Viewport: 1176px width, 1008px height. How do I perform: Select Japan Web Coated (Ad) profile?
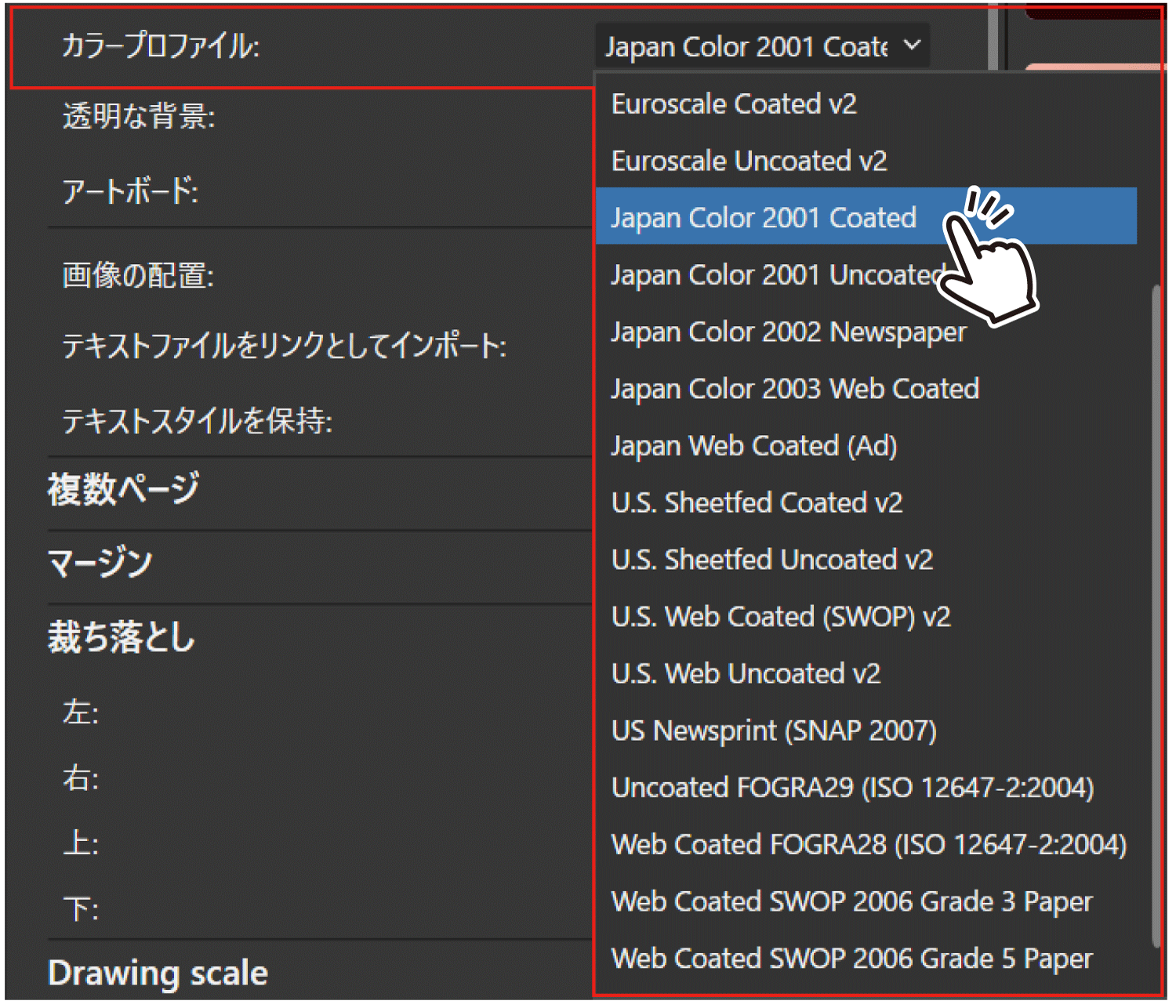pos(753,445)
